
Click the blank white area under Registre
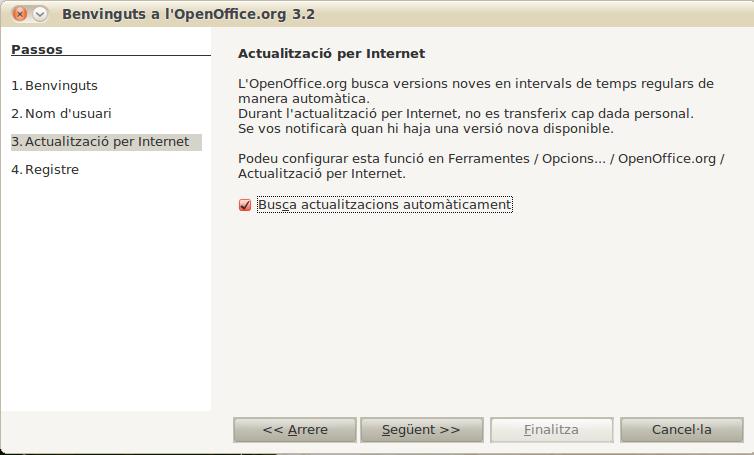106,293
